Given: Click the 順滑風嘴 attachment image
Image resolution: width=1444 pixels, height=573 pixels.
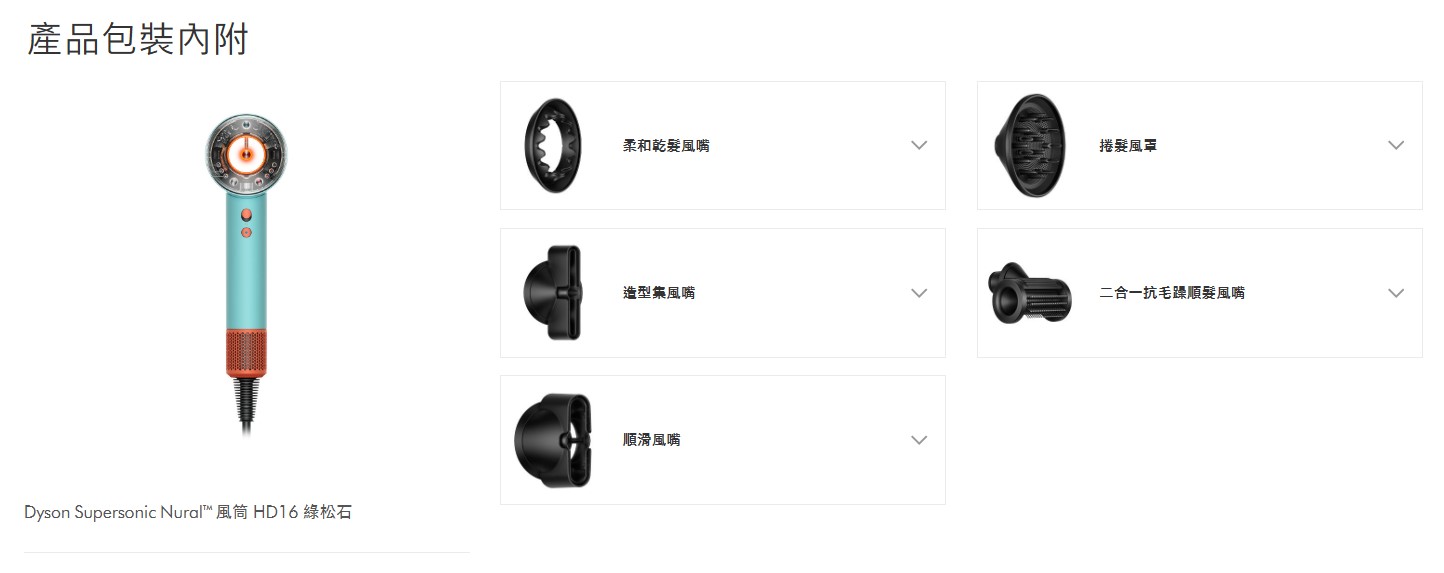Looking at the screenshot, I should click(x=553, y=440).
